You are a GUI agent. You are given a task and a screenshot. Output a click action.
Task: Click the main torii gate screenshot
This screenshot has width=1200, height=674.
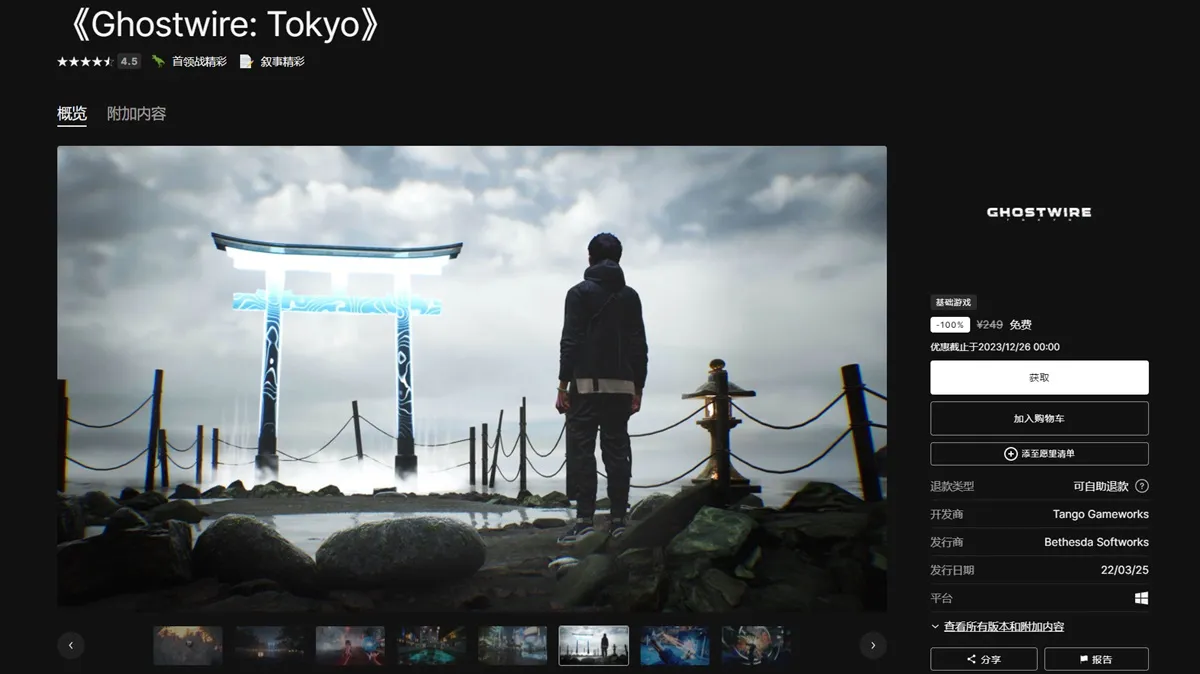(x=472, y=378)
